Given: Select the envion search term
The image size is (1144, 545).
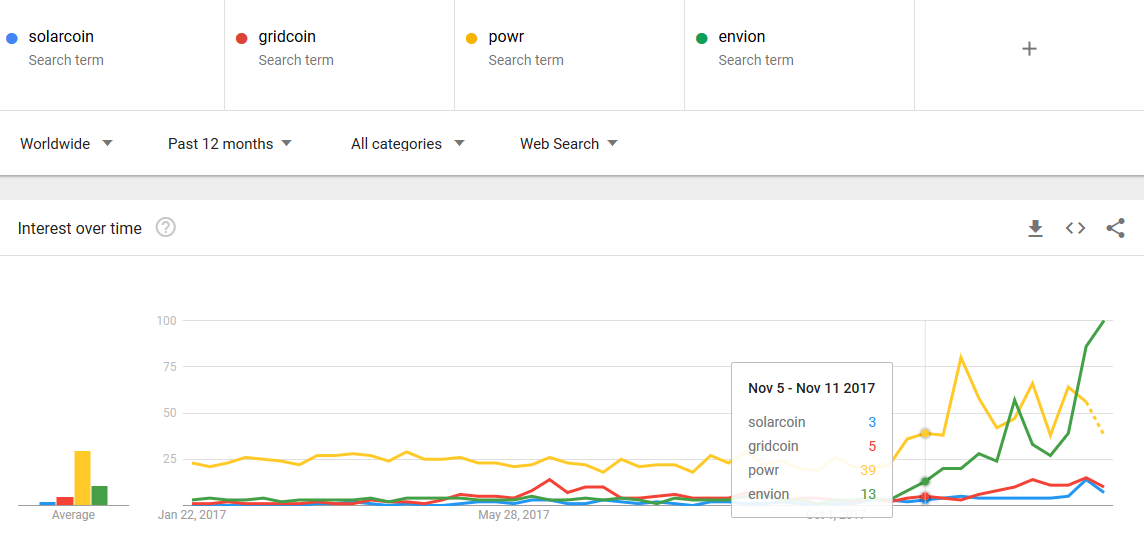Looking at the screenshot, I should (742, 37).
